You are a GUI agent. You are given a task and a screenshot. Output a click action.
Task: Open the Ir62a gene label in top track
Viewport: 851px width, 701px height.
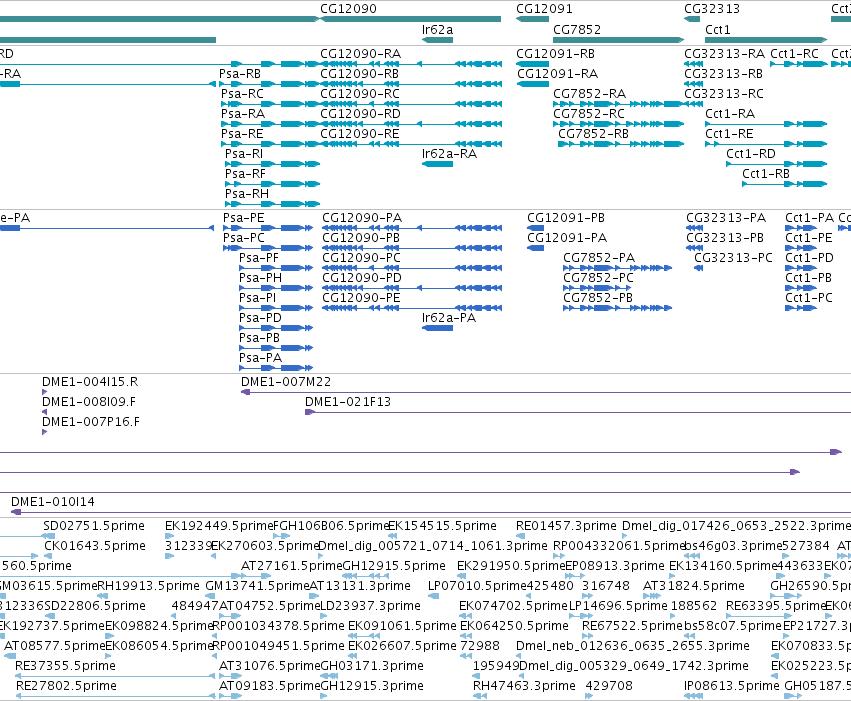click(x=437, y=29)
